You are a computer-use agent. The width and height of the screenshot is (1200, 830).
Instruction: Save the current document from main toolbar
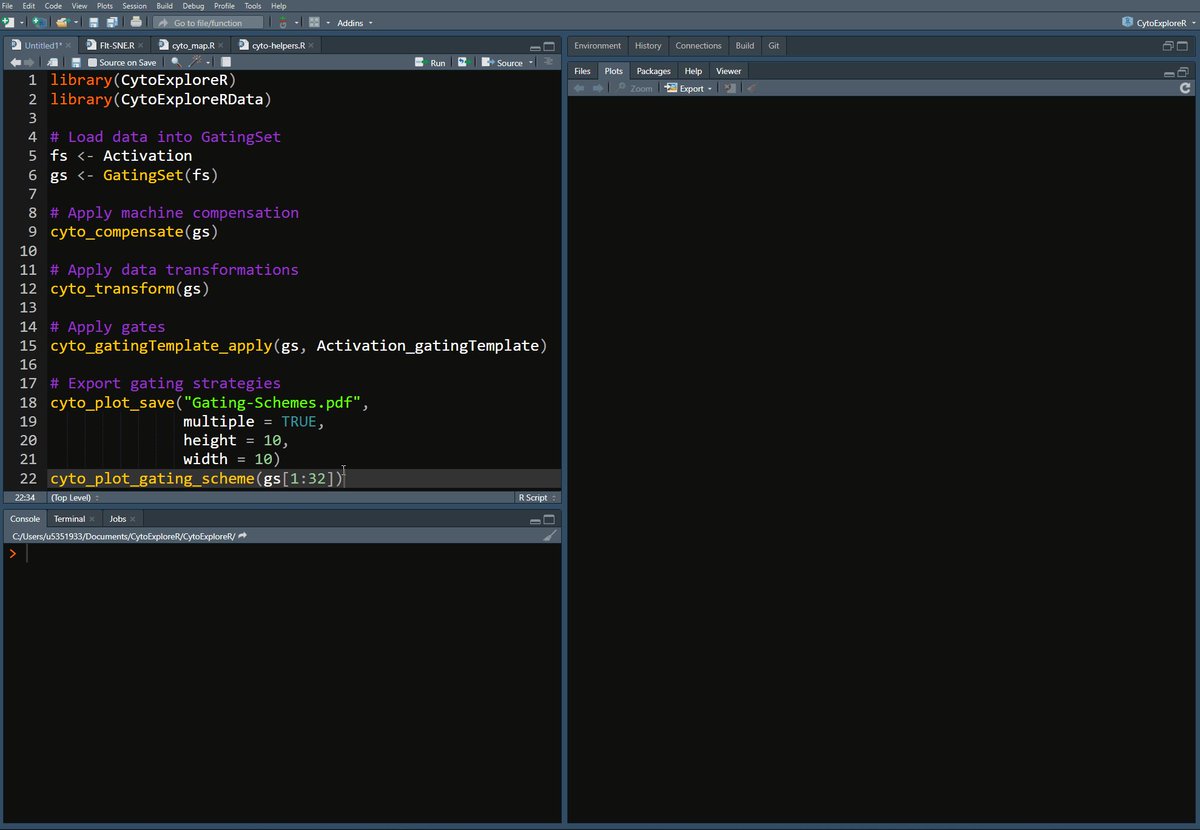[x=93, y=22]
